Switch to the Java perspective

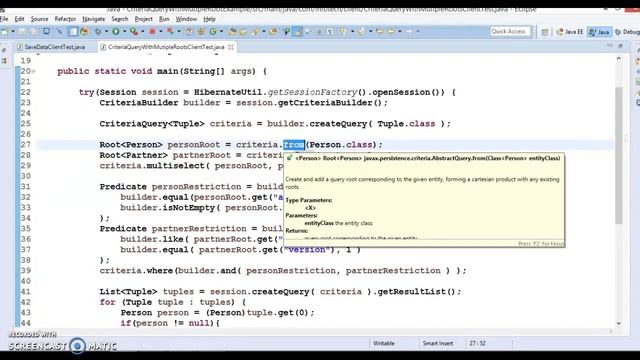(x=599, y=32)
